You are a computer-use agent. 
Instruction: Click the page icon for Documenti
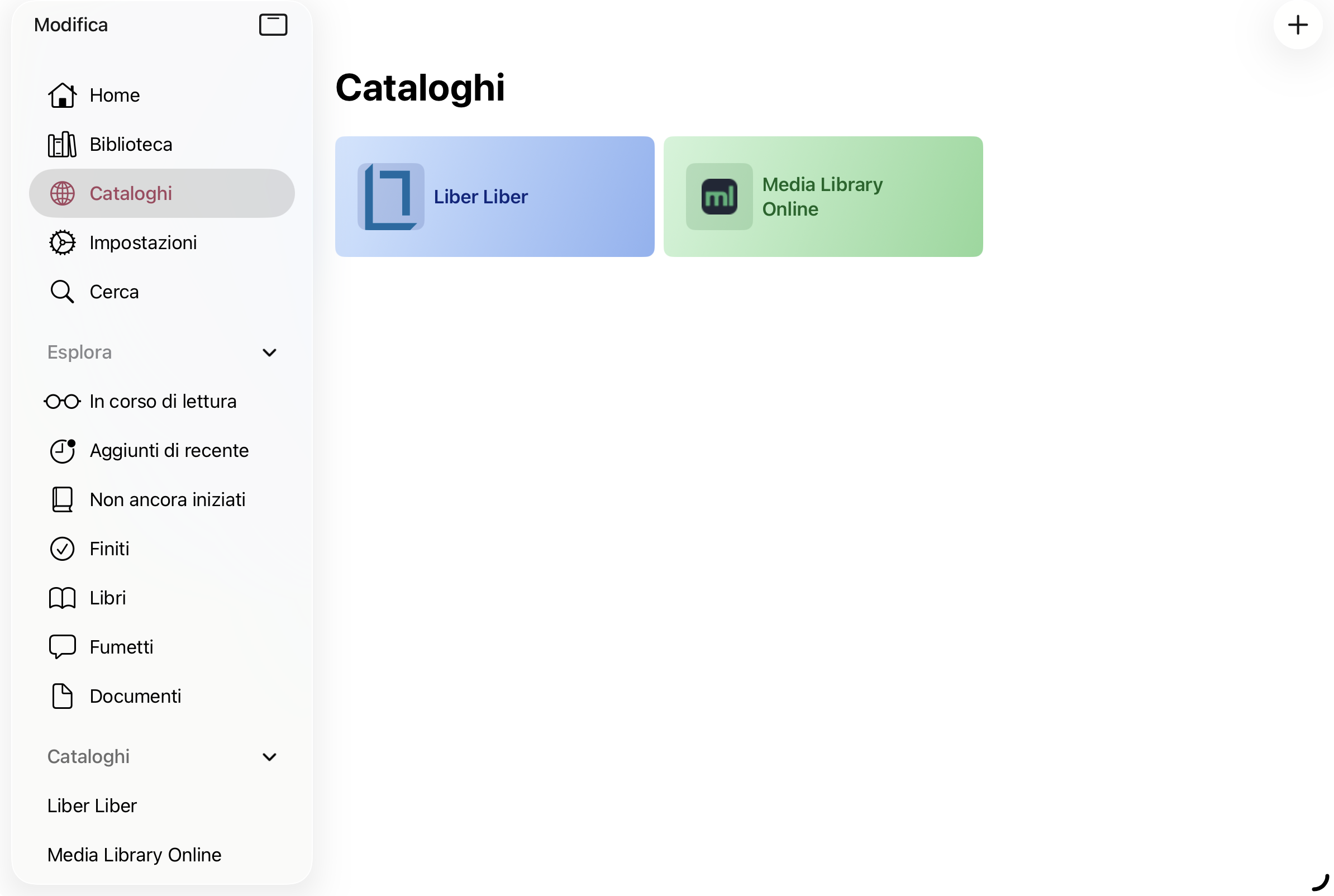[62, 697]
